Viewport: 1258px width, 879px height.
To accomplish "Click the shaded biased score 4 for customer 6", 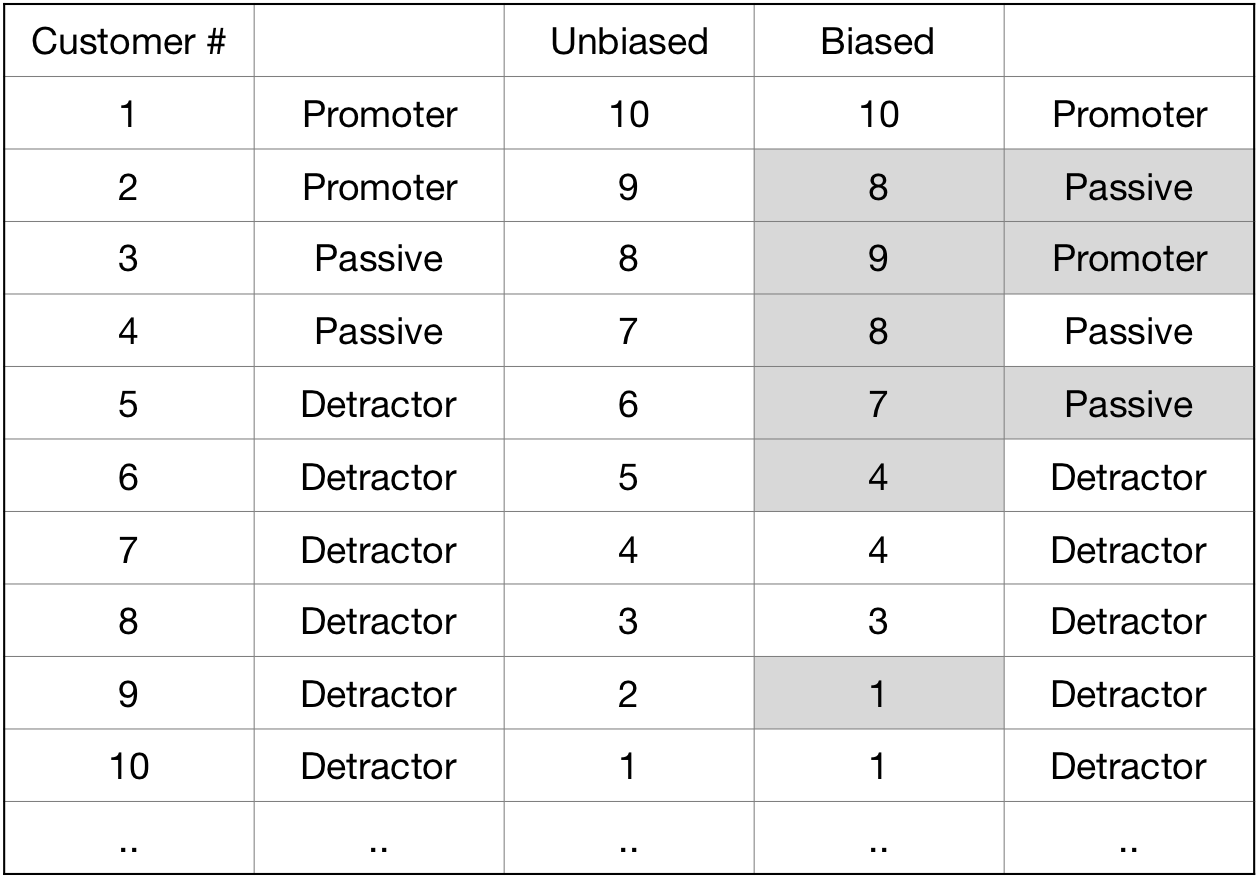I will 878,477.
